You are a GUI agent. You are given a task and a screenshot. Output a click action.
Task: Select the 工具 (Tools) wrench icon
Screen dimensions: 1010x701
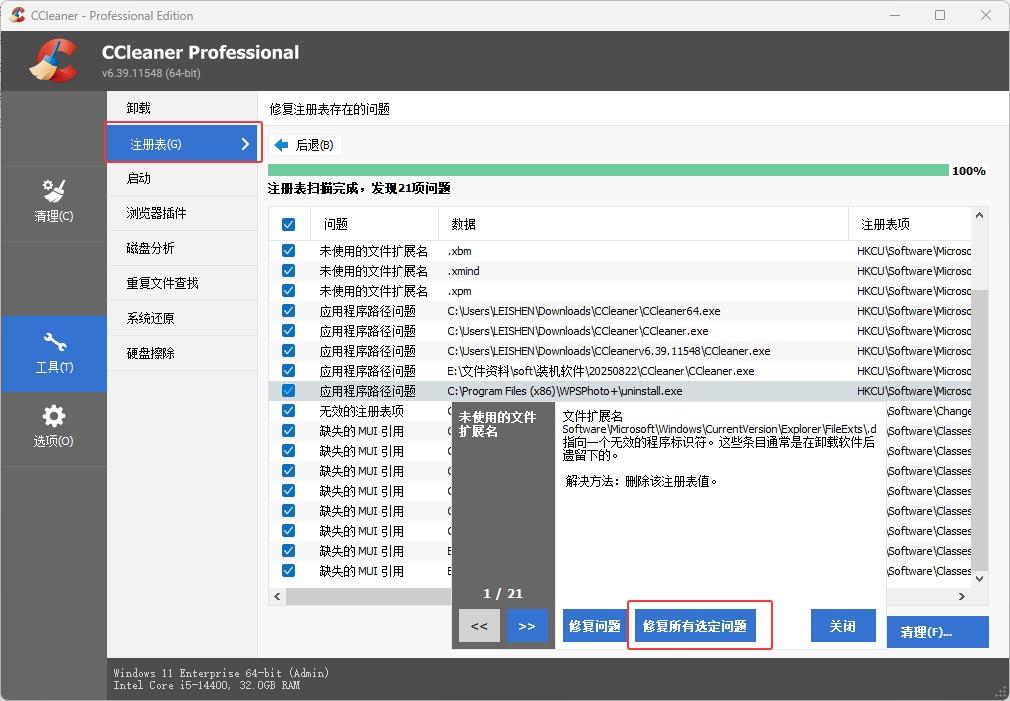(54, 343)
